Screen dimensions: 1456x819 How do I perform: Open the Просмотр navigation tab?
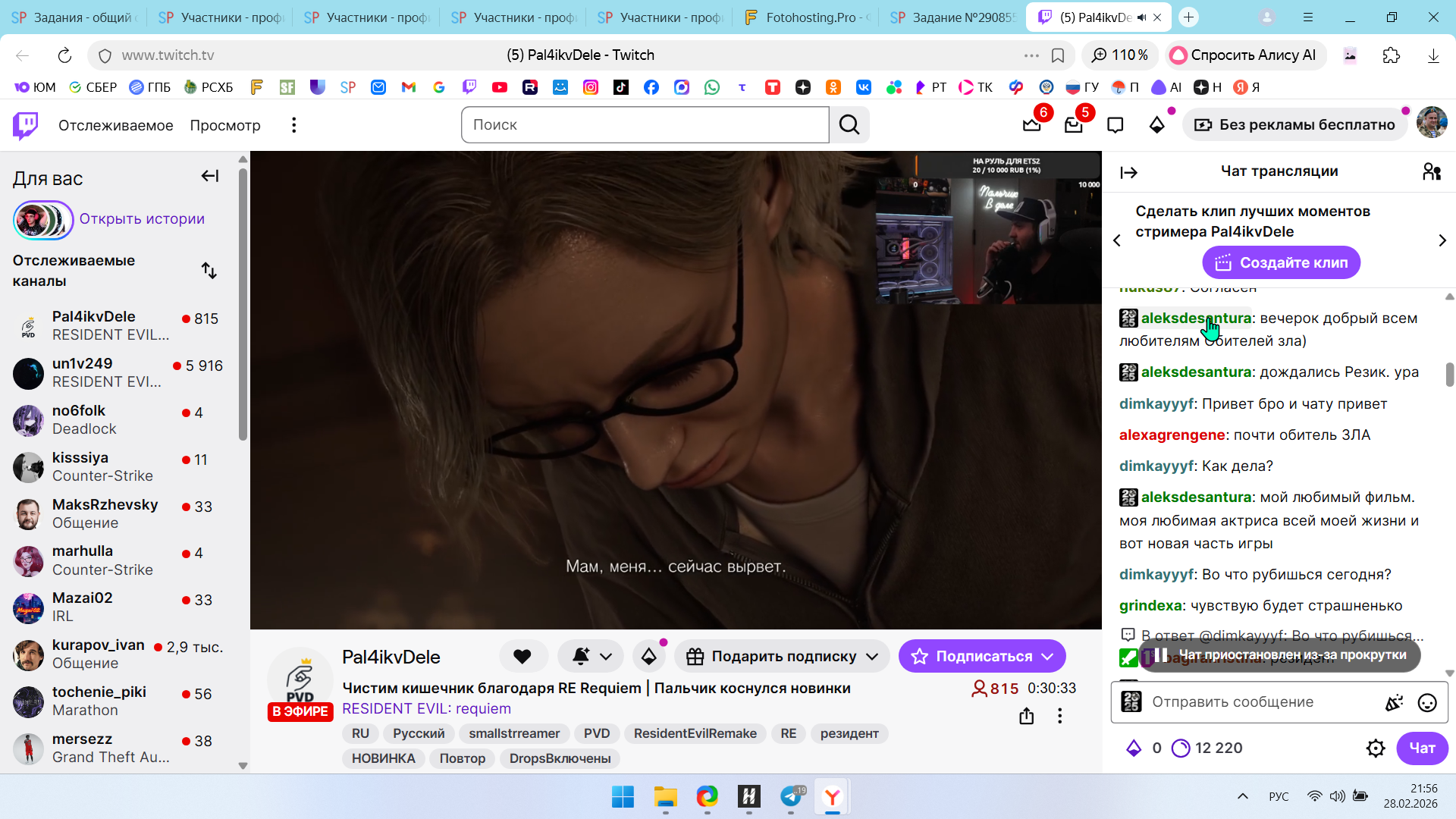tap(225, 125)
